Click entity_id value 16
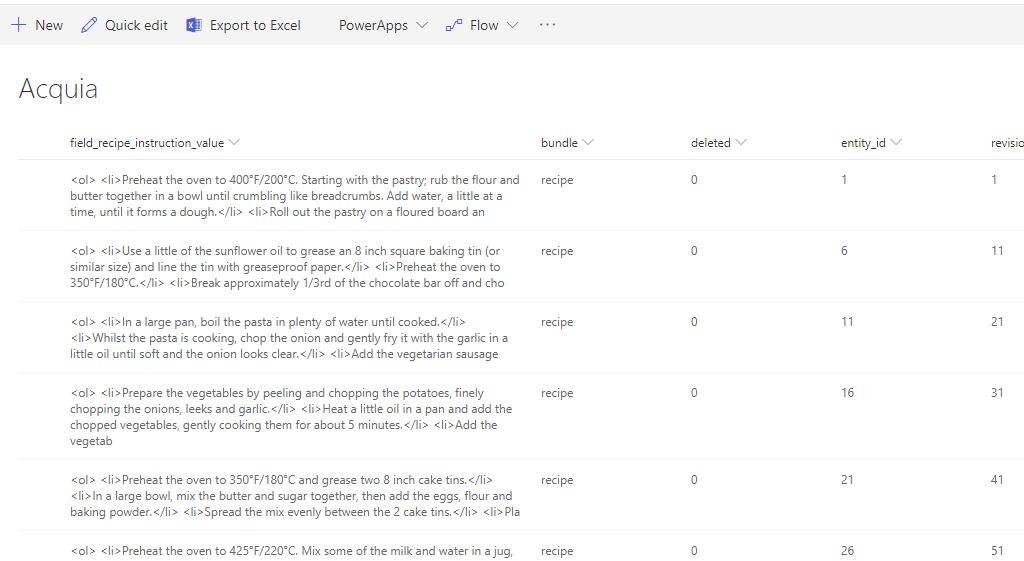The image size is (1024, 561). [847, 393]
